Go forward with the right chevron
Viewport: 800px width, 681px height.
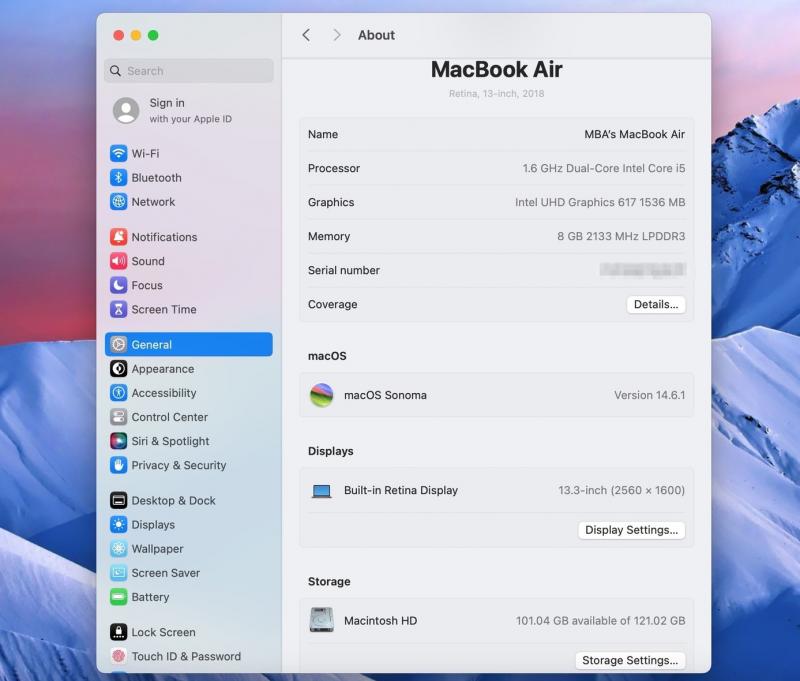click(x=337, y=35)
